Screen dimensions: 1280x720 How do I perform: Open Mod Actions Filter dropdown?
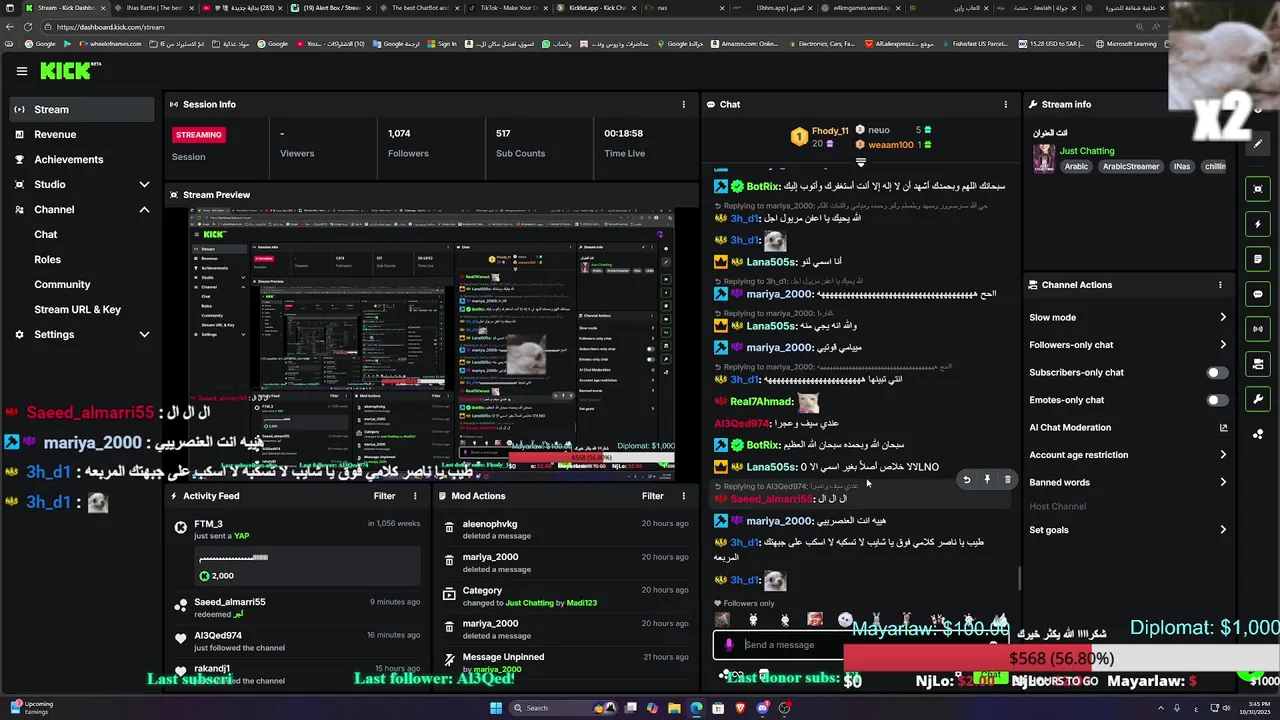pyautogui.click(x=653, y=496)
